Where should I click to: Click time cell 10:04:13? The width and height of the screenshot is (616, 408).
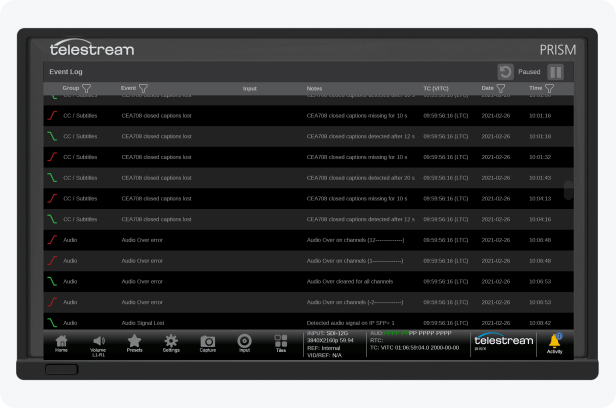tap(540, 198)
